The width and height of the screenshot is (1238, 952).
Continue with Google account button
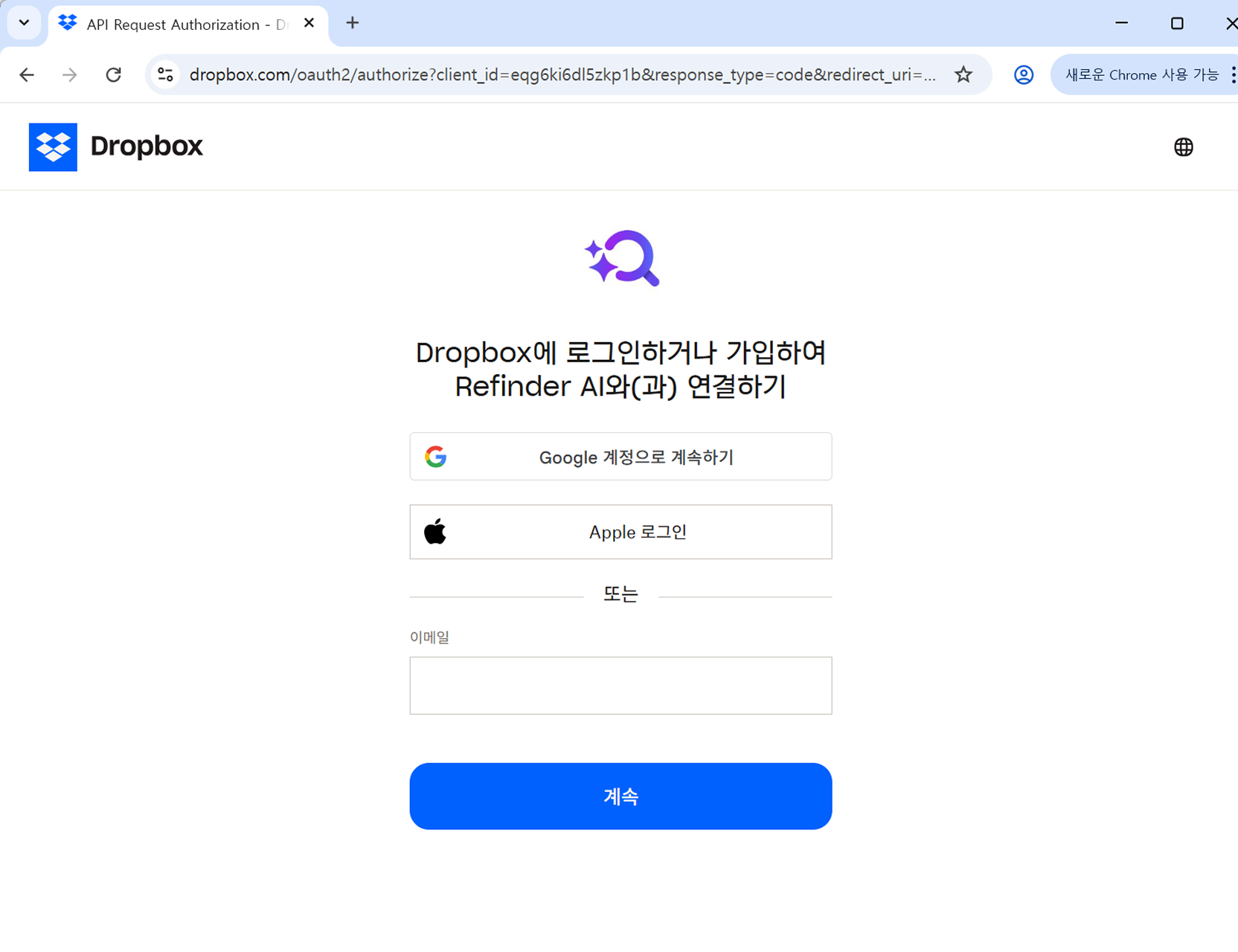tap(620, 457)
